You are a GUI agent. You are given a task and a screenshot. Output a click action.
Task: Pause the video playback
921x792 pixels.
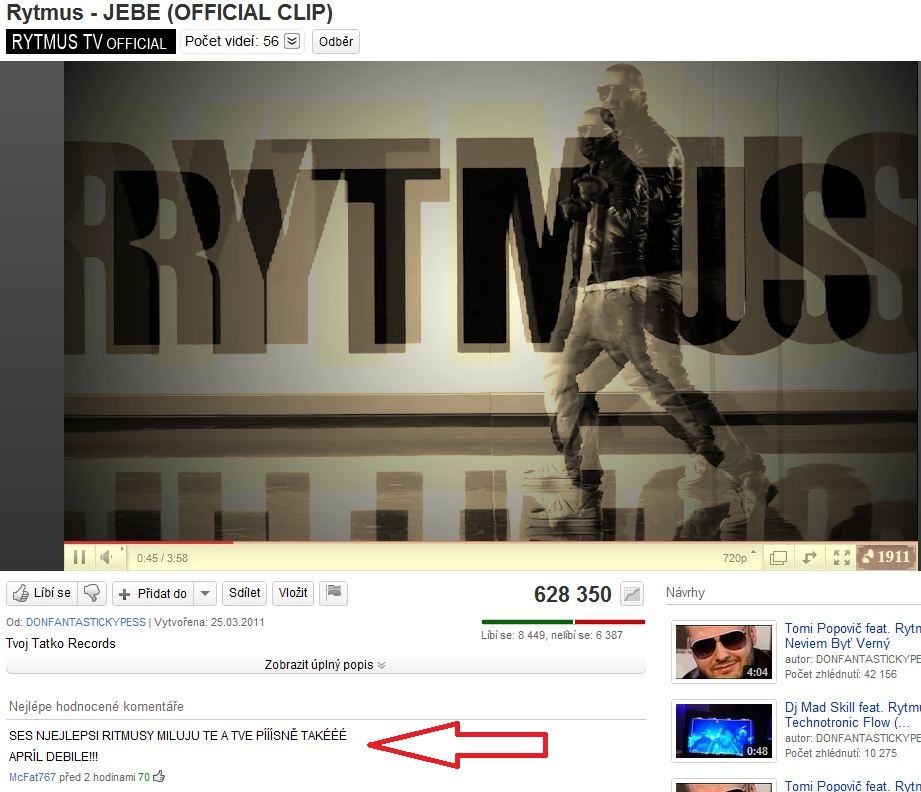click(x=79, y=557)
